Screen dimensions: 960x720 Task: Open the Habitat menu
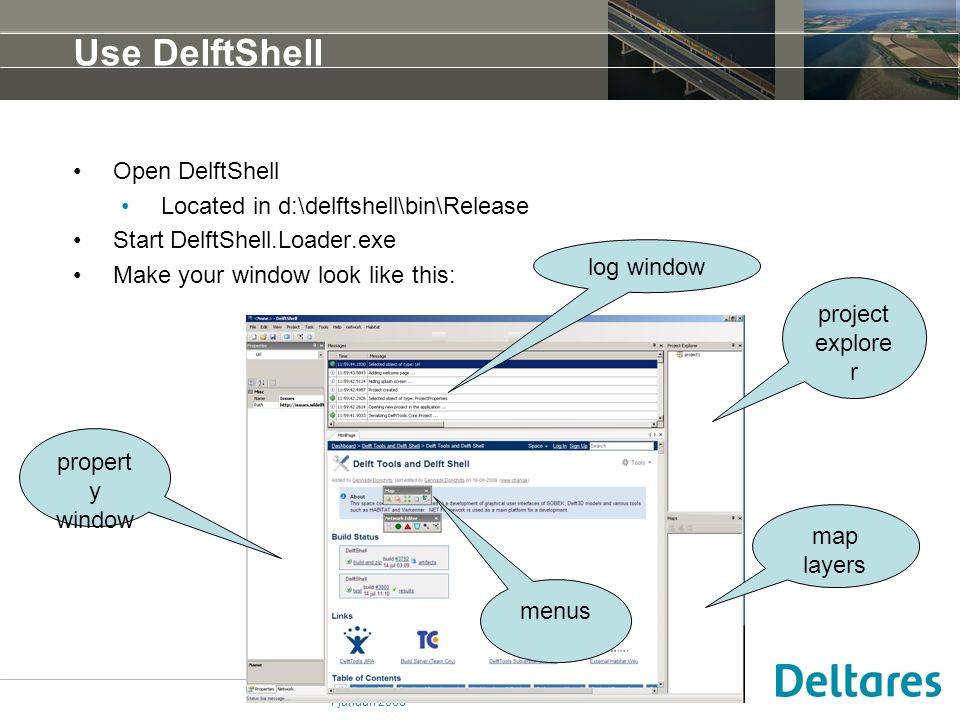pyautogui.click(x=373, y=327)
